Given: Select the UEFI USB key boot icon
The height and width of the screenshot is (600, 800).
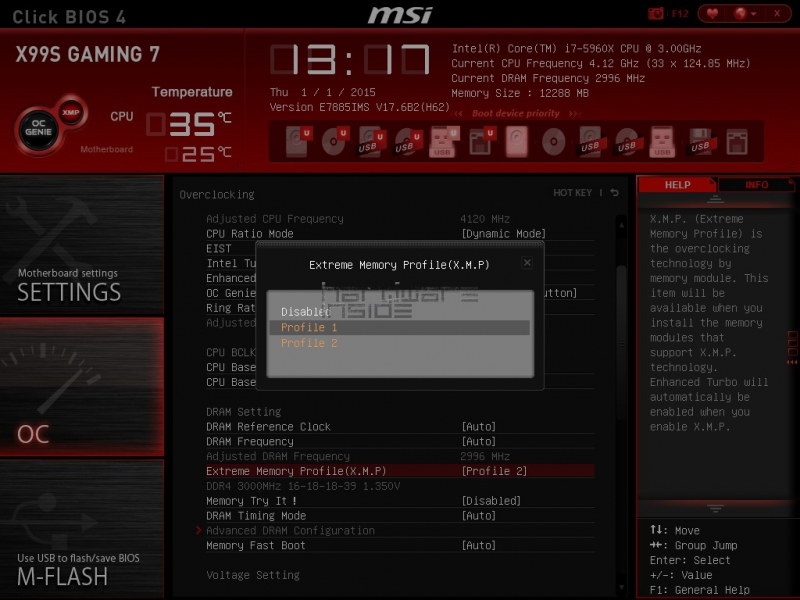Looking at the screenshot, I should pos(444,141).
